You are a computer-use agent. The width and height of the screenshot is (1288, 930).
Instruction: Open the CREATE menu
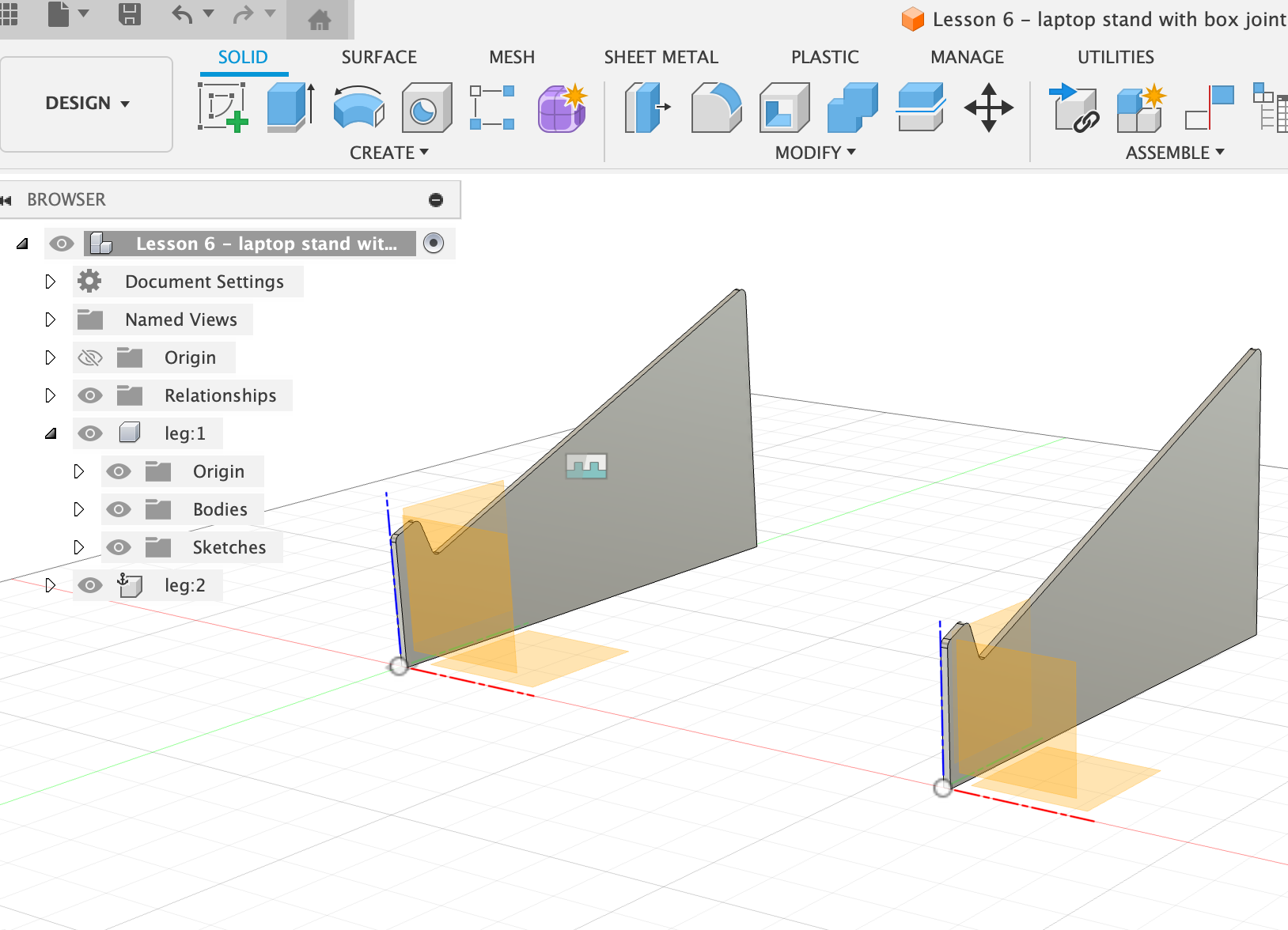[x=388, y=153]
